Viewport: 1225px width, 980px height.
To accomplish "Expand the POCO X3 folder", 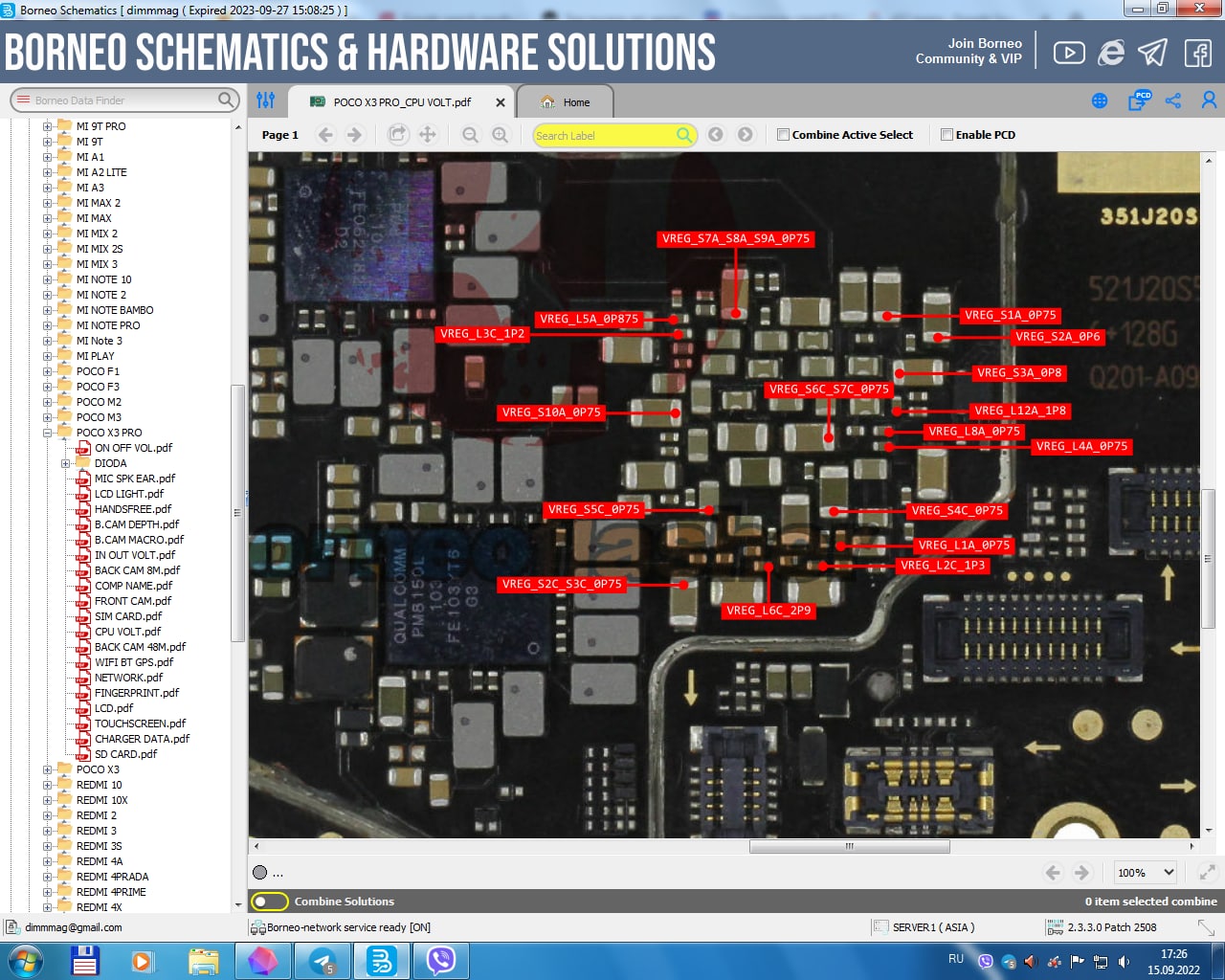I will point(47,769).
